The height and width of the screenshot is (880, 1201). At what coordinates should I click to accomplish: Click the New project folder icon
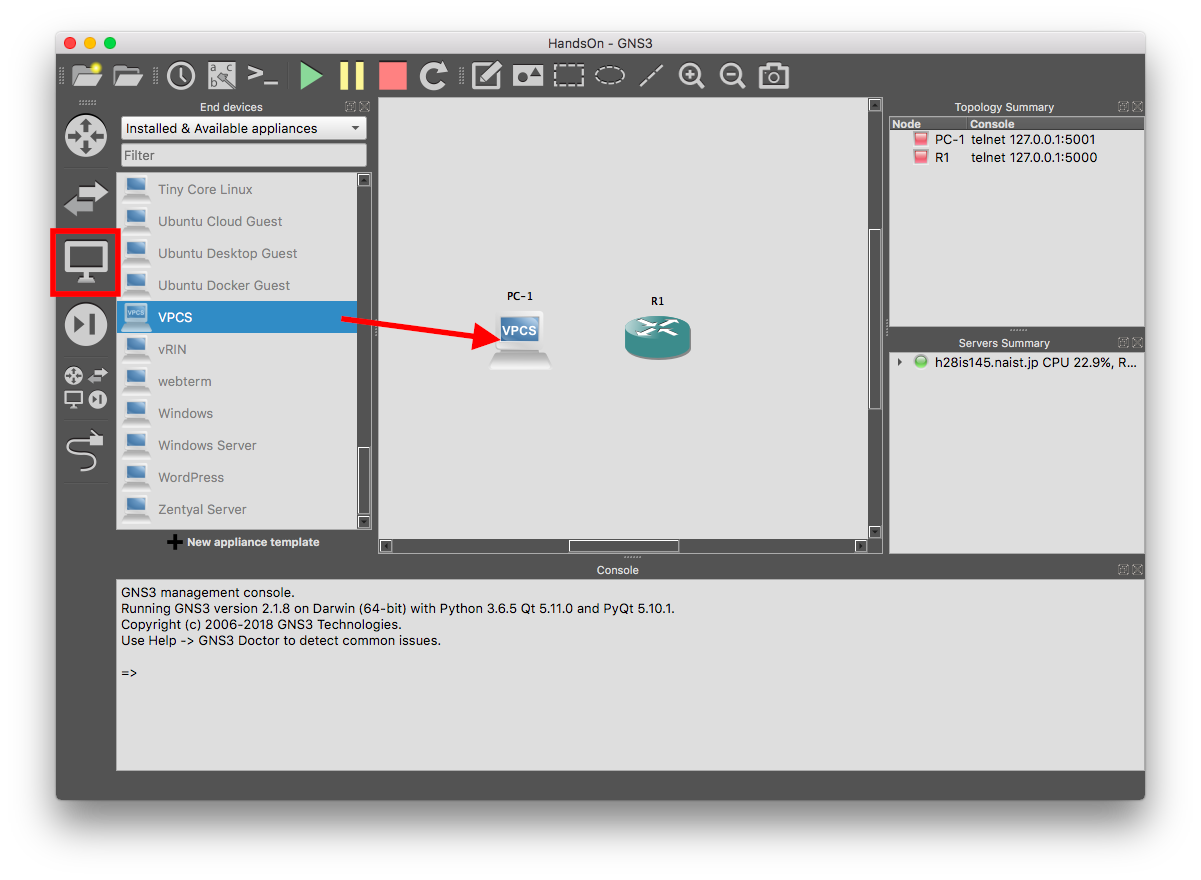tap(87, 75)
